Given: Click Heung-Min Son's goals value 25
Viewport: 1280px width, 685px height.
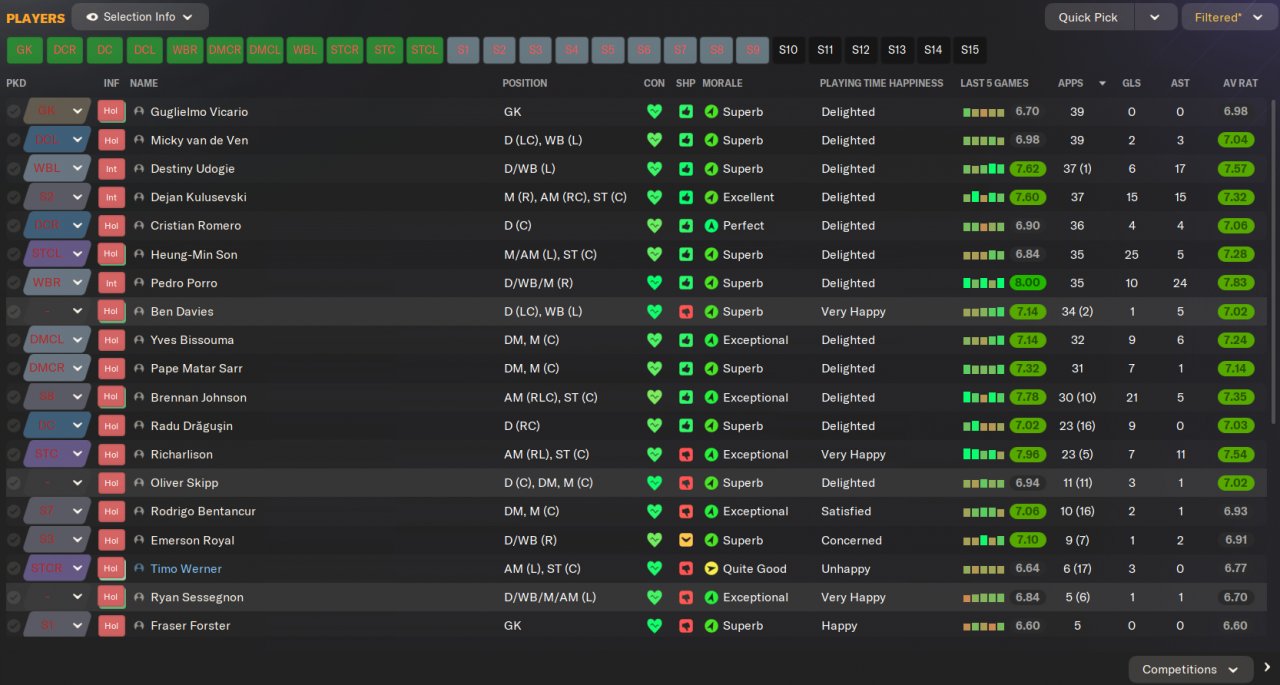Looking at the screenshot, I should [x=1132, y=255].
